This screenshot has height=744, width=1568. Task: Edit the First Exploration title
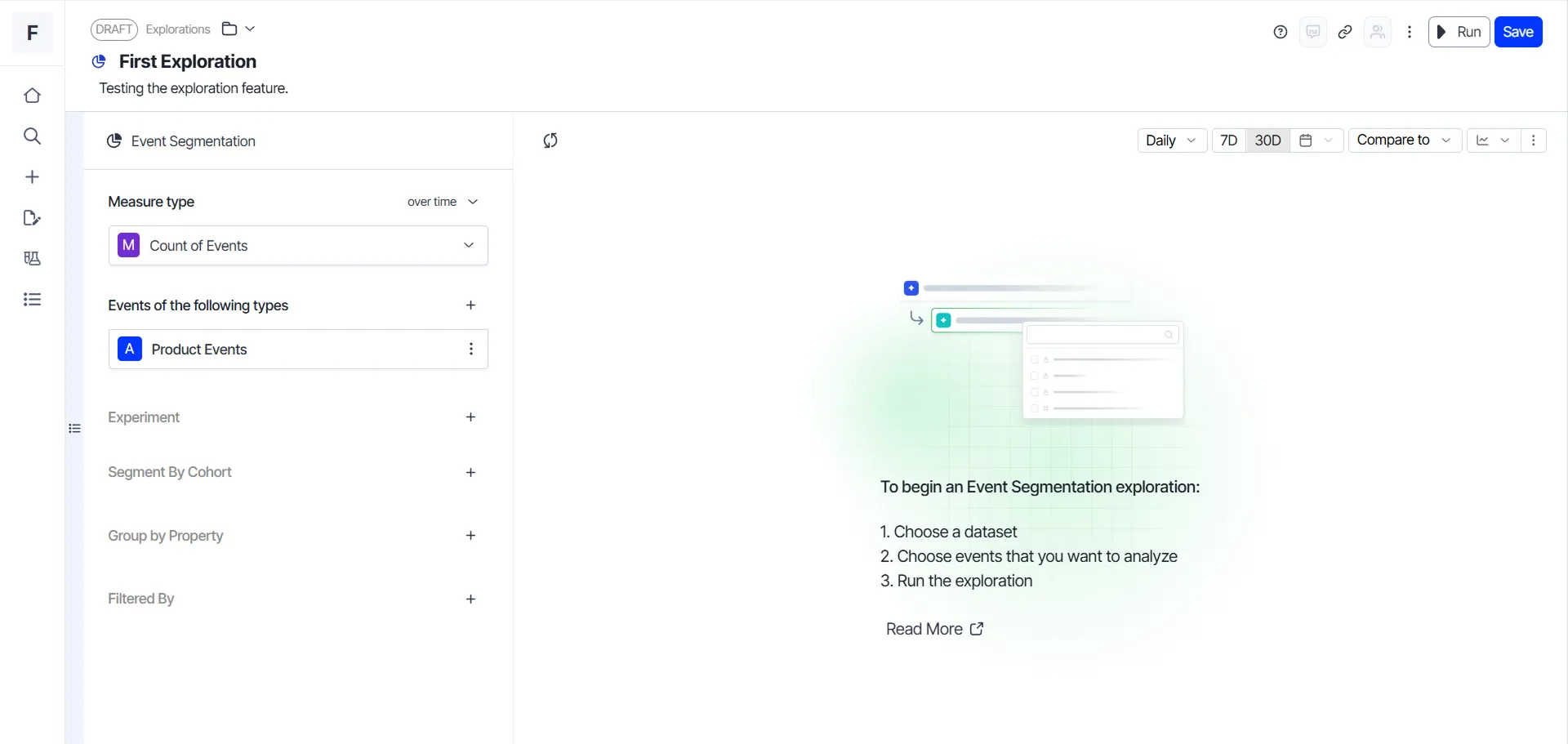[x=188, y=61]
